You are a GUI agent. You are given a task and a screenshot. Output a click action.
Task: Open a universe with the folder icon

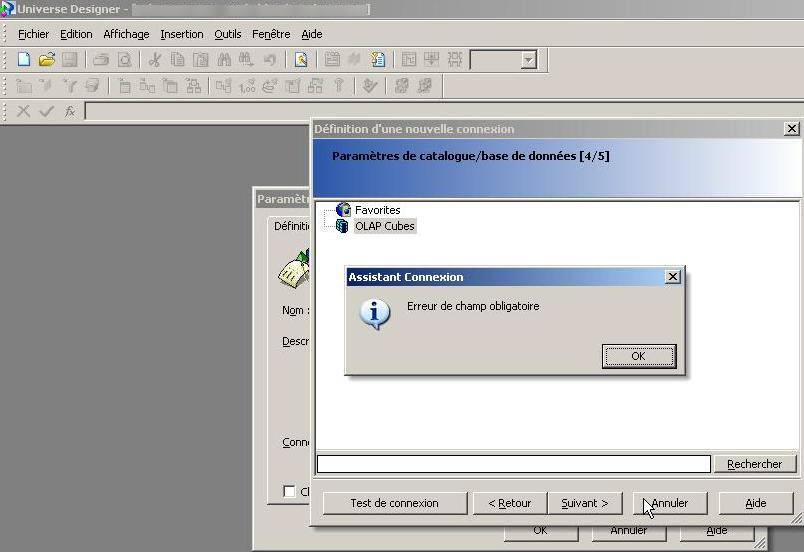[47, 60]
